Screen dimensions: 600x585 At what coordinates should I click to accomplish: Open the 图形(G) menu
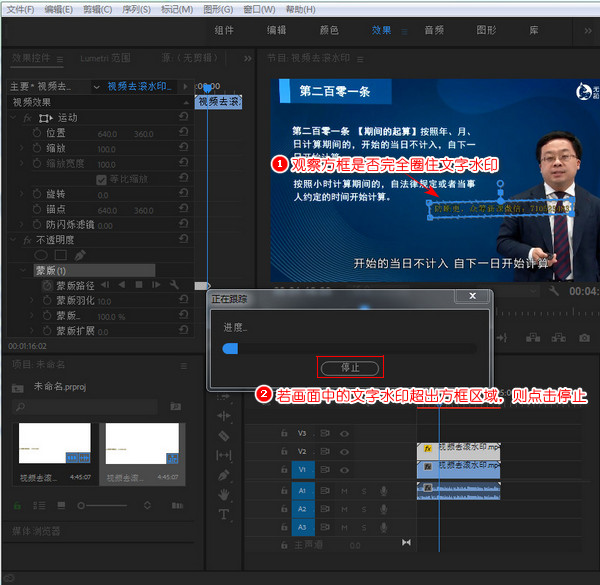pos(218,9)
